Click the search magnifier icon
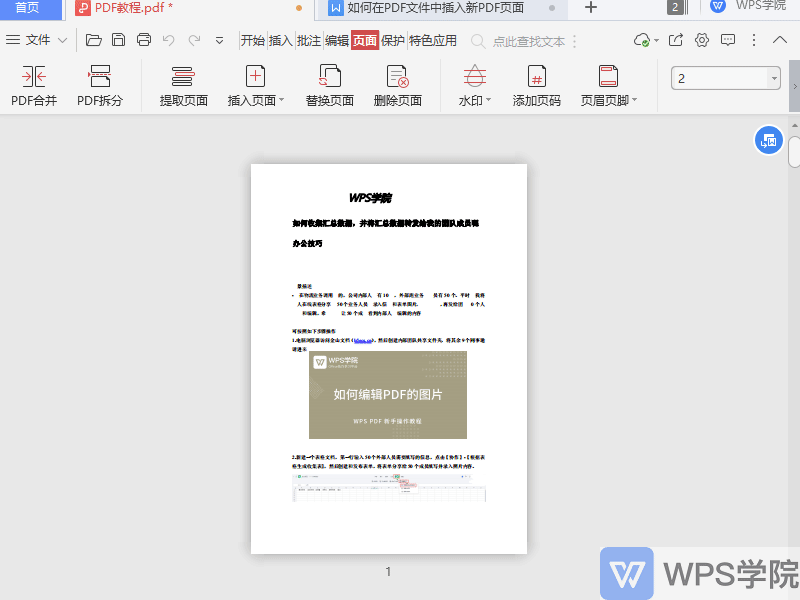 click(478, 41)
